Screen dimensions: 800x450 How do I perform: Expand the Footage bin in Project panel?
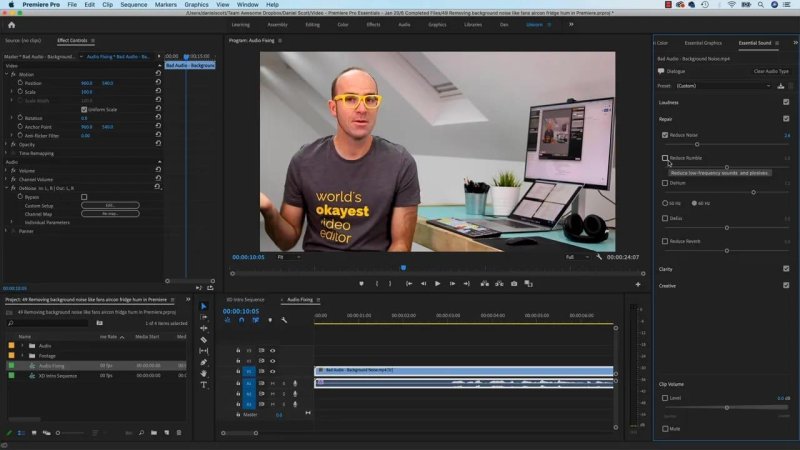[22, 356]
